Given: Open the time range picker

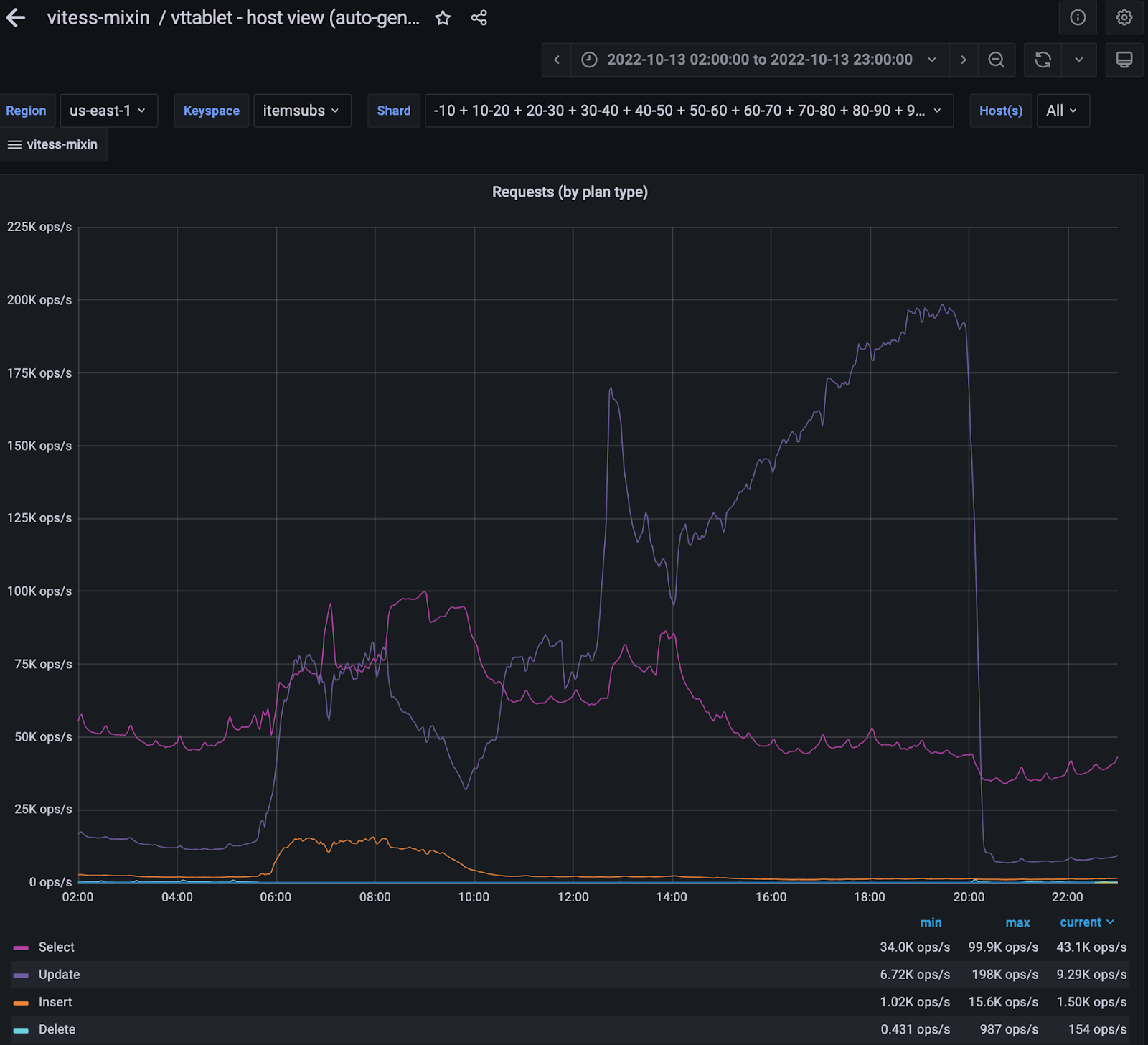Looking at the screenshot, I should (x=759, y=60).
